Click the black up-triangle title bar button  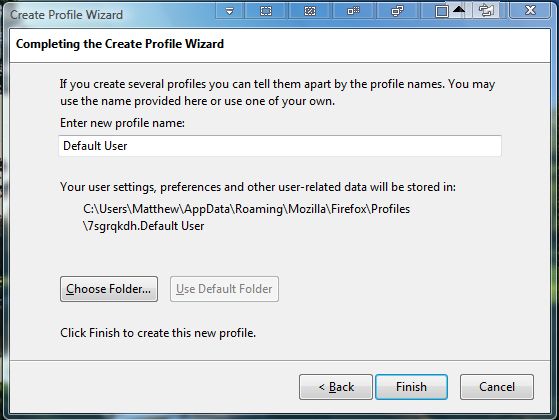(x=459, y=9)
